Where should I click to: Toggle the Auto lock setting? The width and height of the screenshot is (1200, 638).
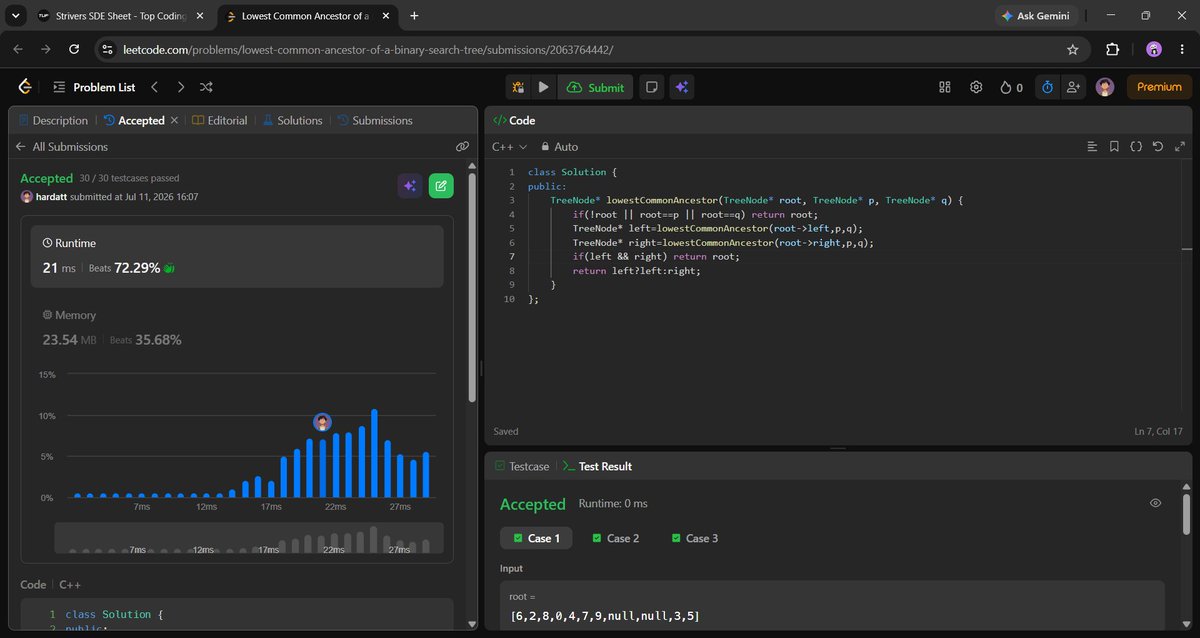[x=559, y=146]
